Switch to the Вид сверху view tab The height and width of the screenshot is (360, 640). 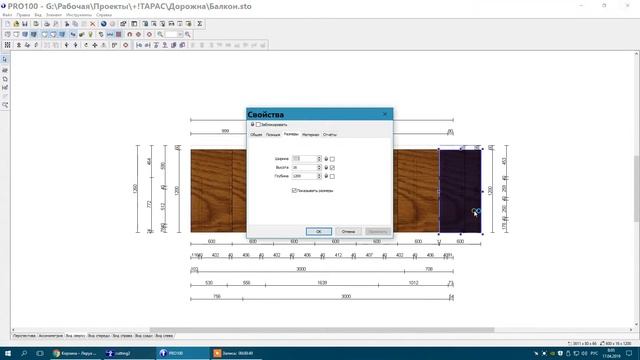click(76, 336)
